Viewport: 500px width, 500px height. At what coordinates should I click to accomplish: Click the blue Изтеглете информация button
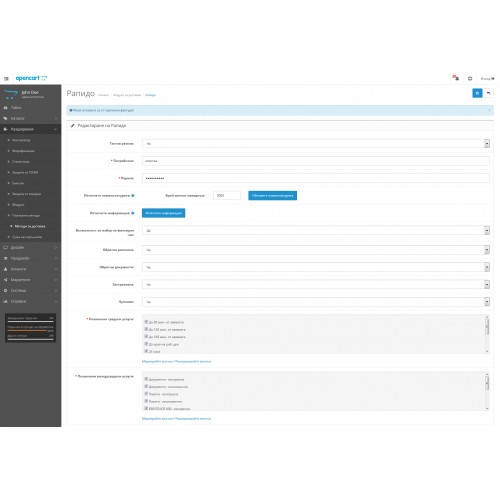pos(164,213)
